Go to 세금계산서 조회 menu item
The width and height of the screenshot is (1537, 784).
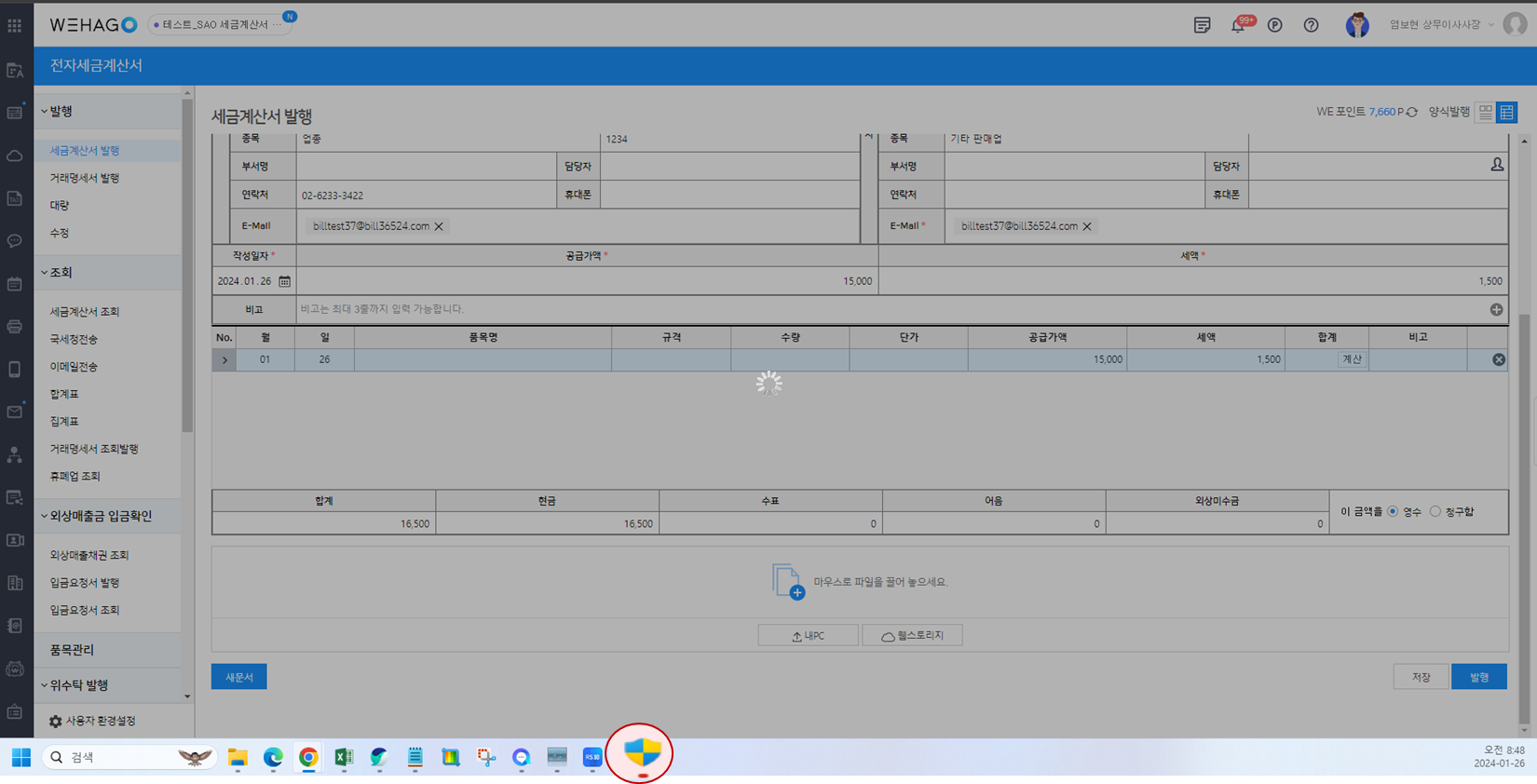85,312
